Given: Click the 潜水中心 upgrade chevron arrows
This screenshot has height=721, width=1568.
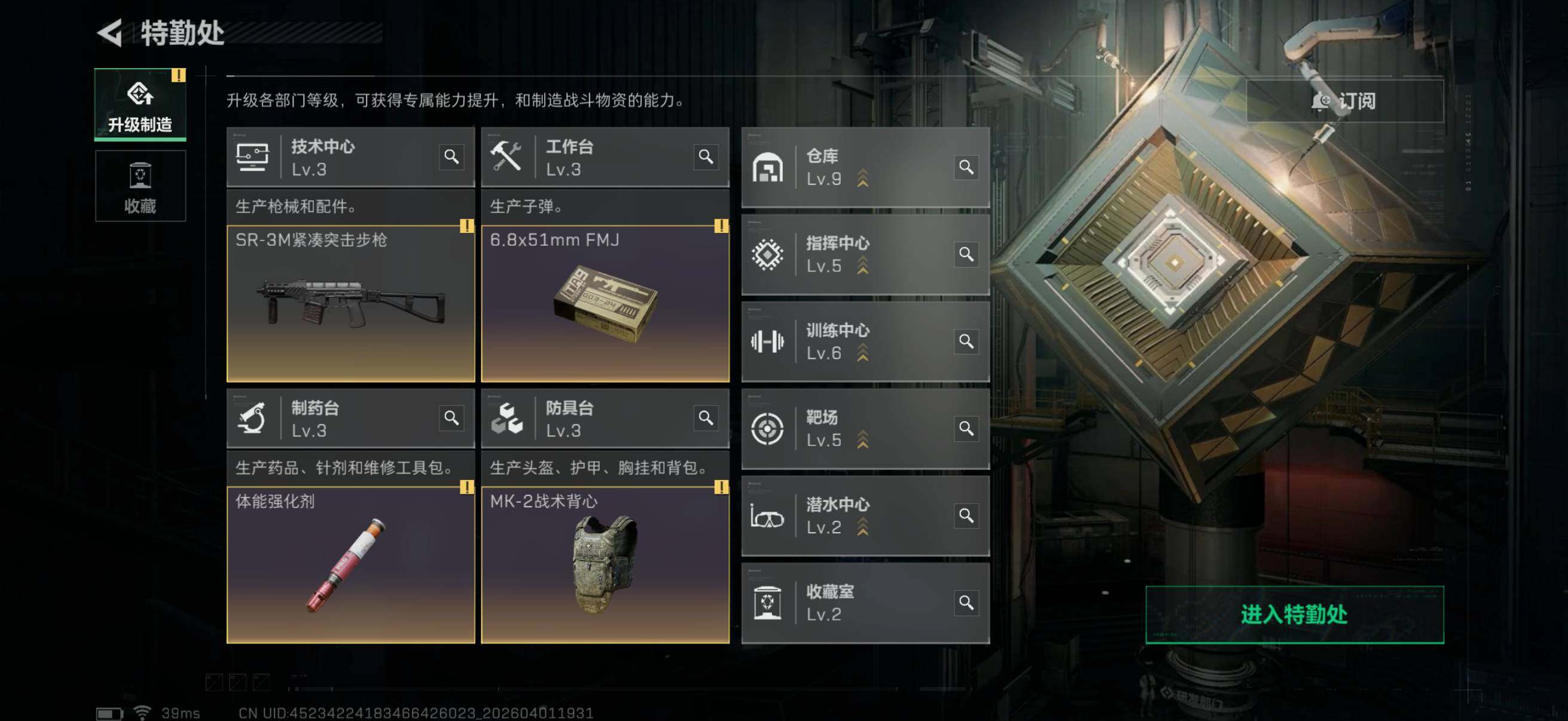Looking at the screenshot, I should click(862, 527).
